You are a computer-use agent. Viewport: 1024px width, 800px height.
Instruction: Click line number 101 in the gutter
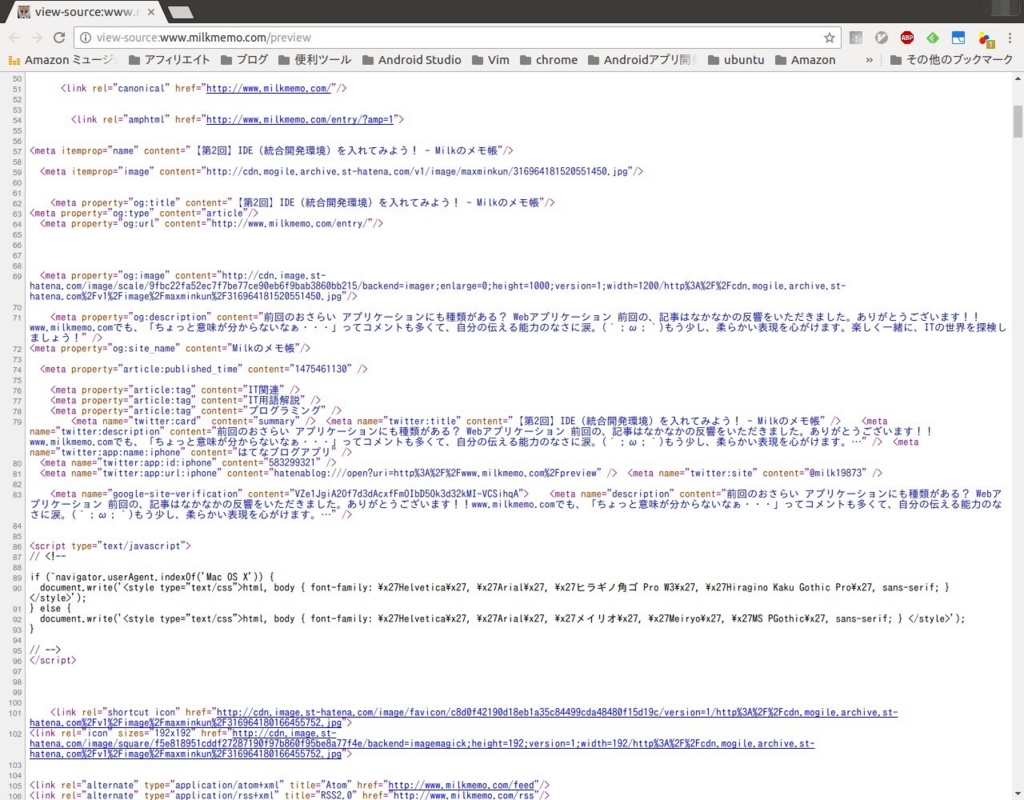(x=15, y=713)
